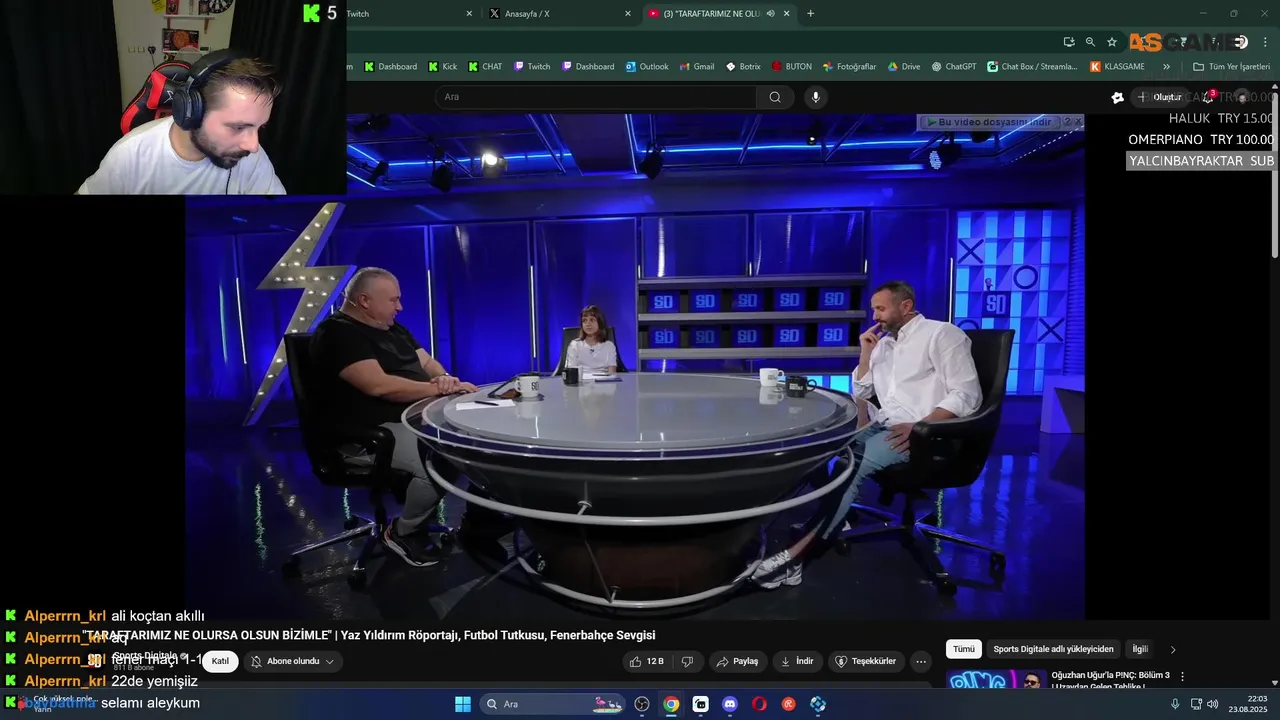
Task: Open the BUTON bookmark
Action: tap(792, 67)
